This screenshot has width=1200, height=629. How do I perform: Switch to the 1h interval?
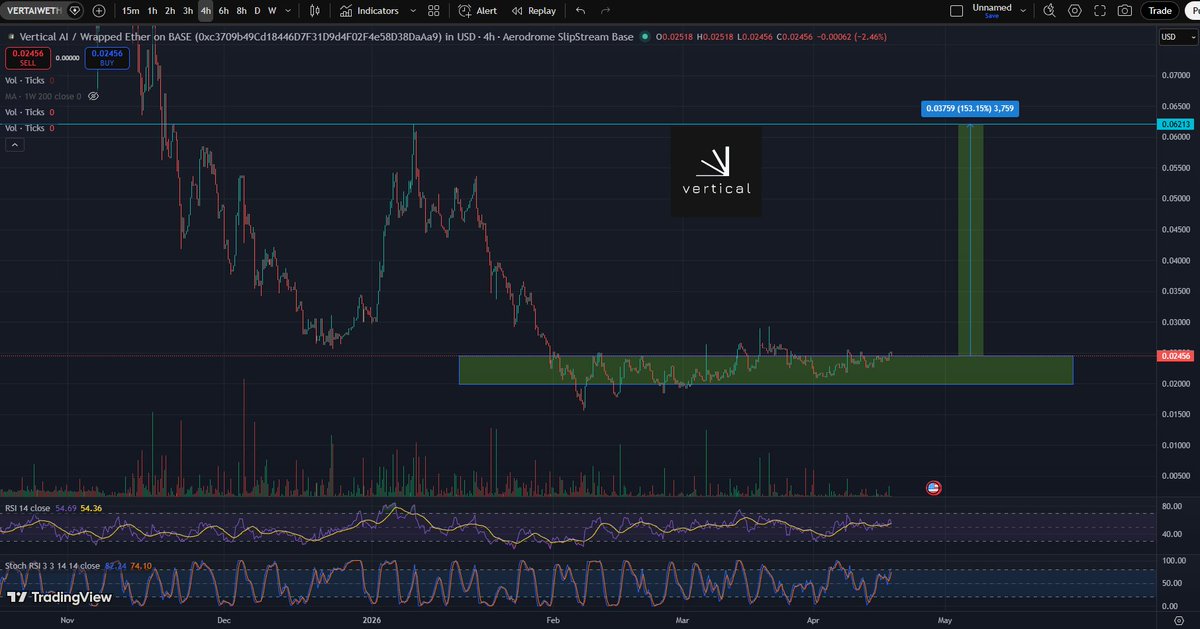click(x=152, y=11)
